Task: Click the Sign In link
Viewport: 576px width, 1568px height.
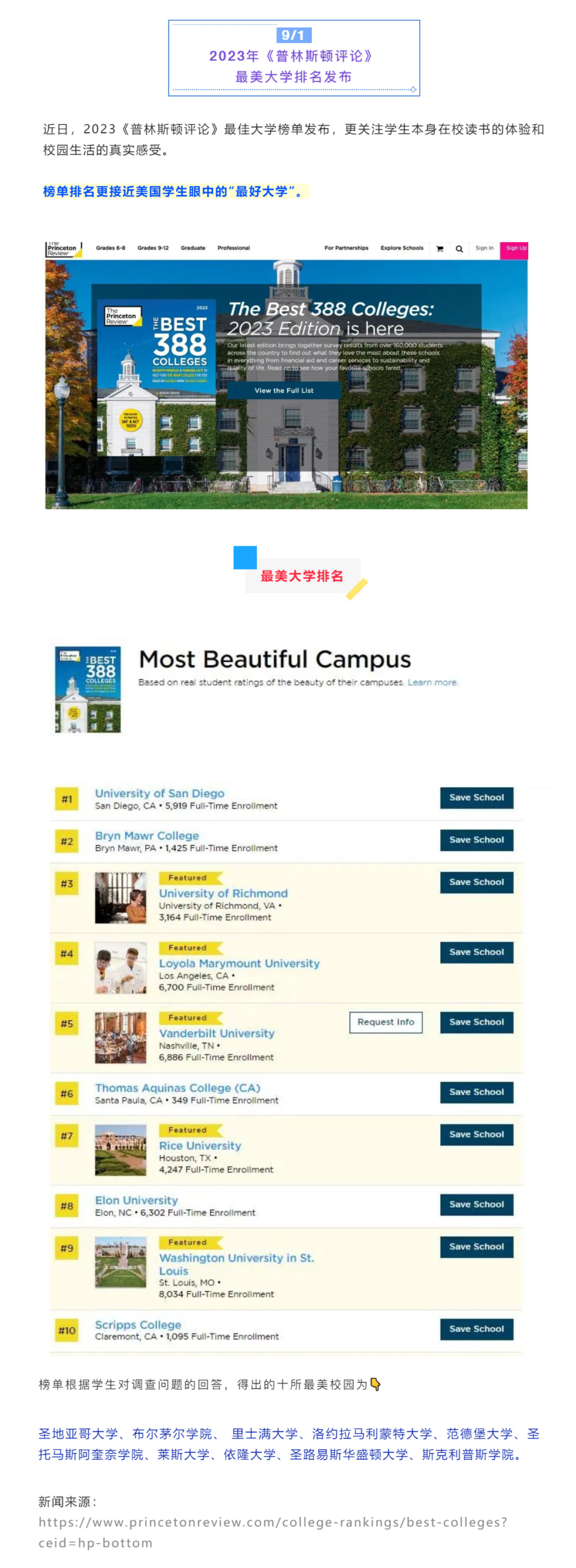Action: point(484,248)
